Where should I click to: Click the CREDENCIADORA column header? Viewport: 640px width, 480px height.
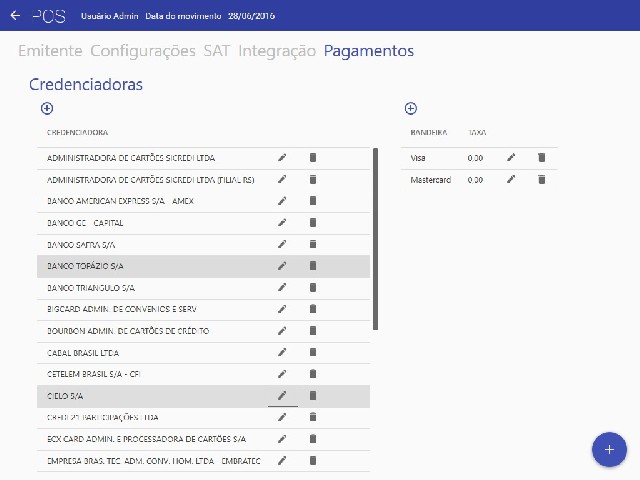point(78,133)
